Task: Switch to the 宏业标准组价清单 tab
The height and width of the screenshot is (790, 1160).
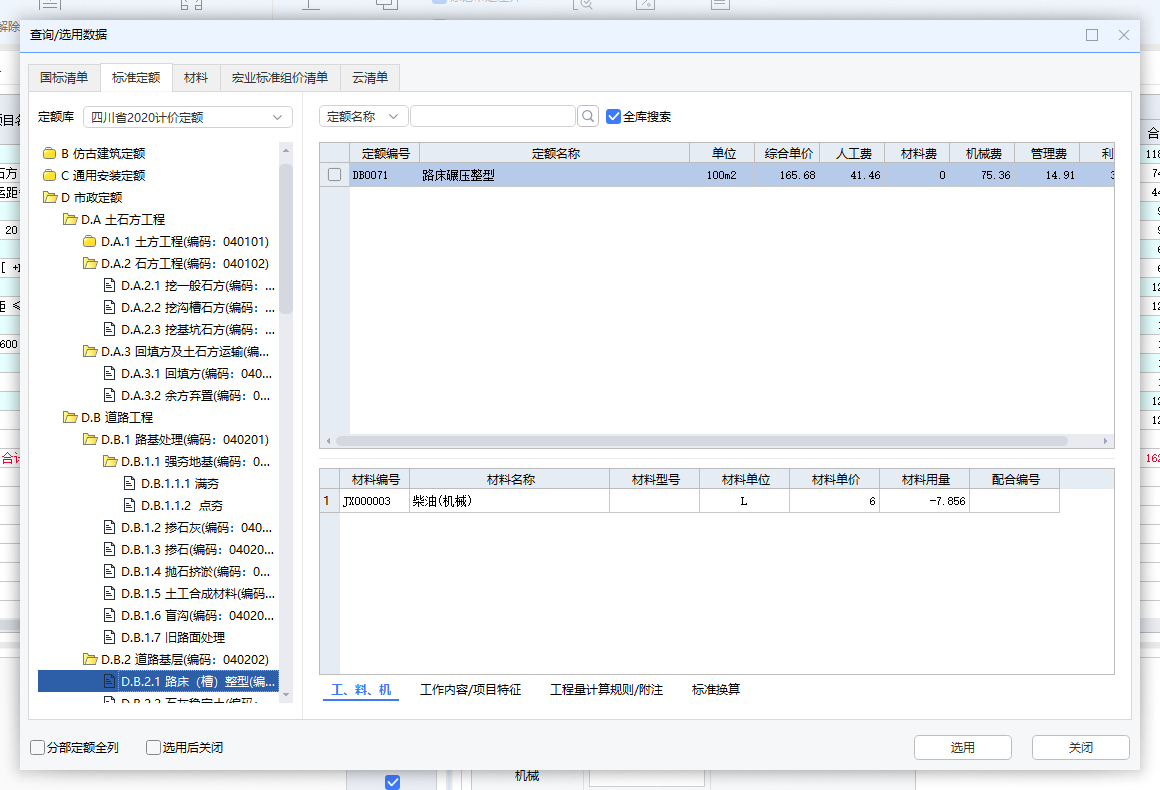Action: [280, 78]
